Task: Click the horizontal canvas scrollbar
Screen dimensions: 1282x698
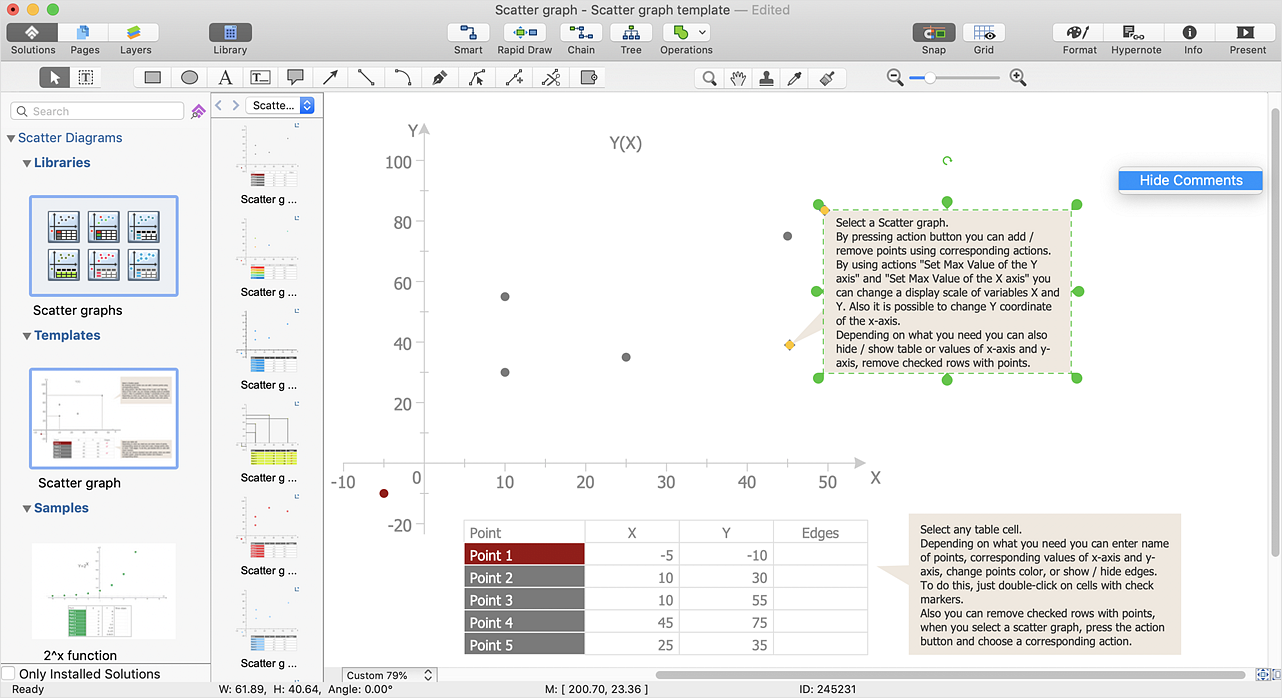Action: pos(951,675)
